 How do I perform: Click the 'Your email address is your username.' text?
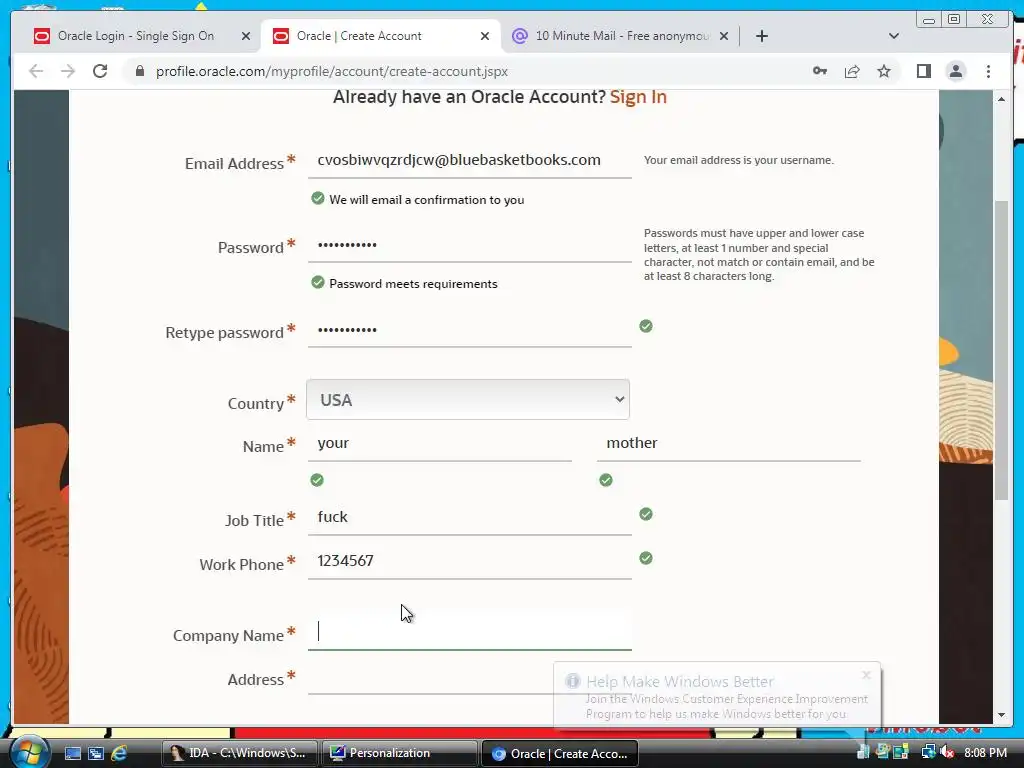(x=739, y=160)
